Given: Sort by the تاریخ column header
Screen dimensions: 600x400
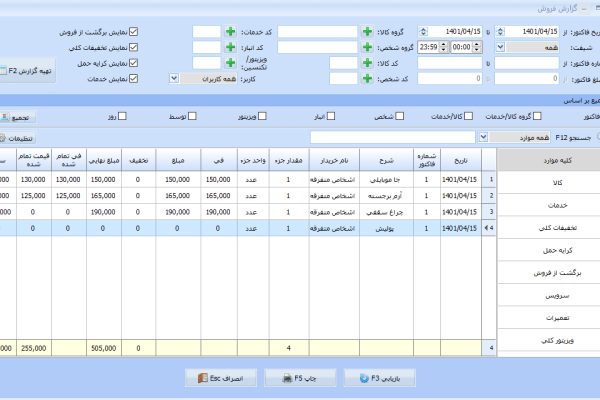Looking at the screenshot, I should (x=461, y=160).
